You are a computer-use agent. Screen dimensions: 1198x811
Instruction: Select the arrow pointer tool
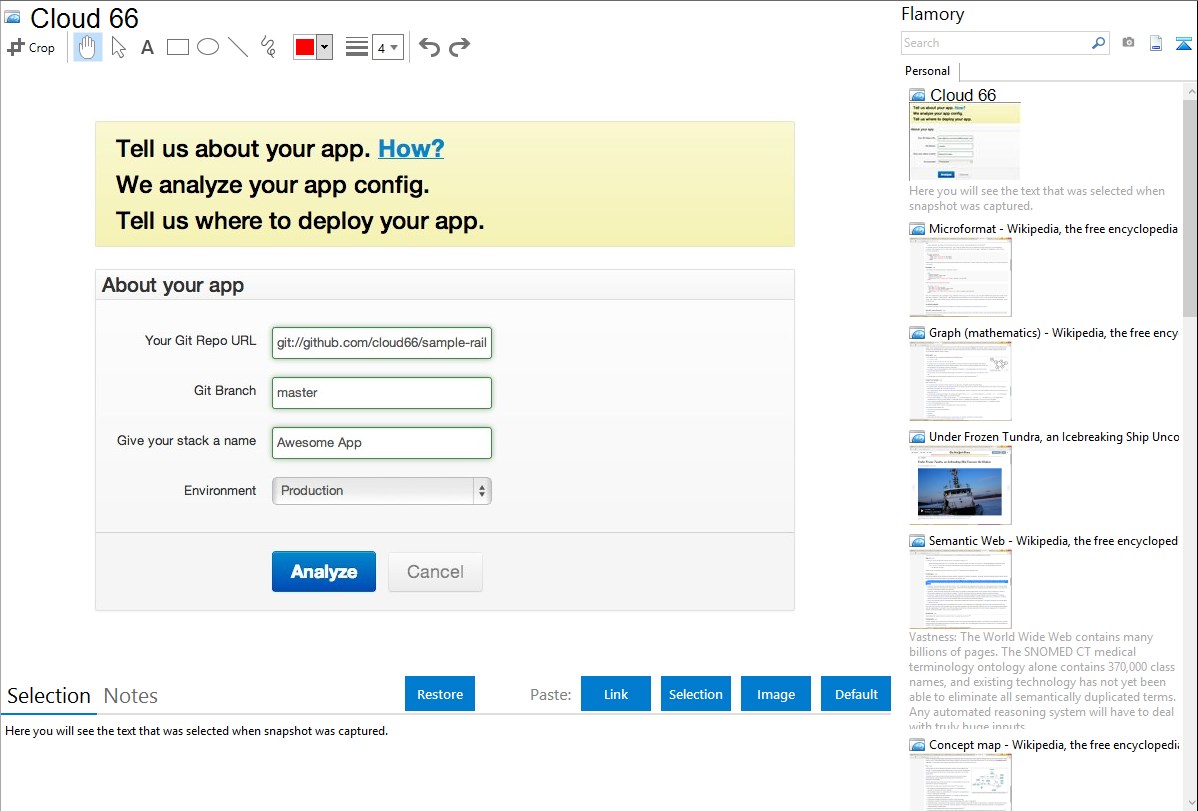118,47
